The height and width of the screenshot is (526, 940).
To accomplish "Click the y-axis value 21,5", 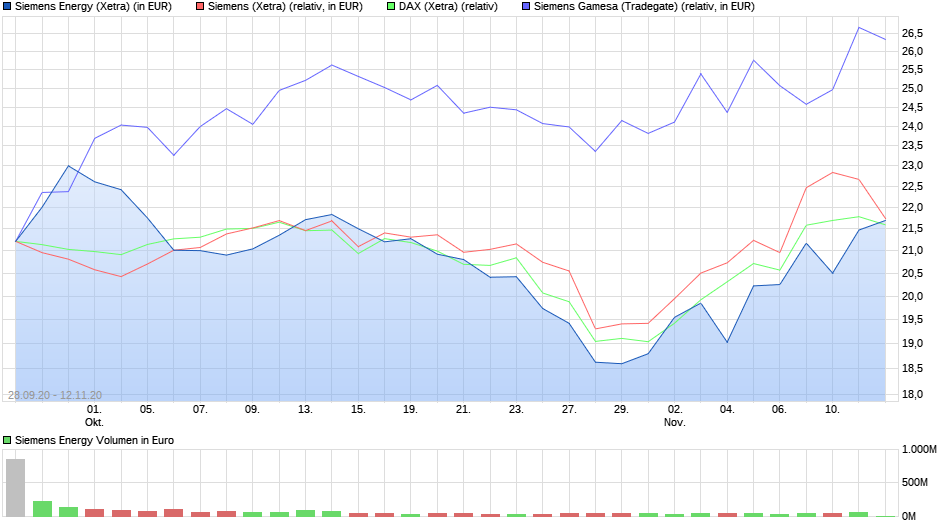I will pos(912,229).
